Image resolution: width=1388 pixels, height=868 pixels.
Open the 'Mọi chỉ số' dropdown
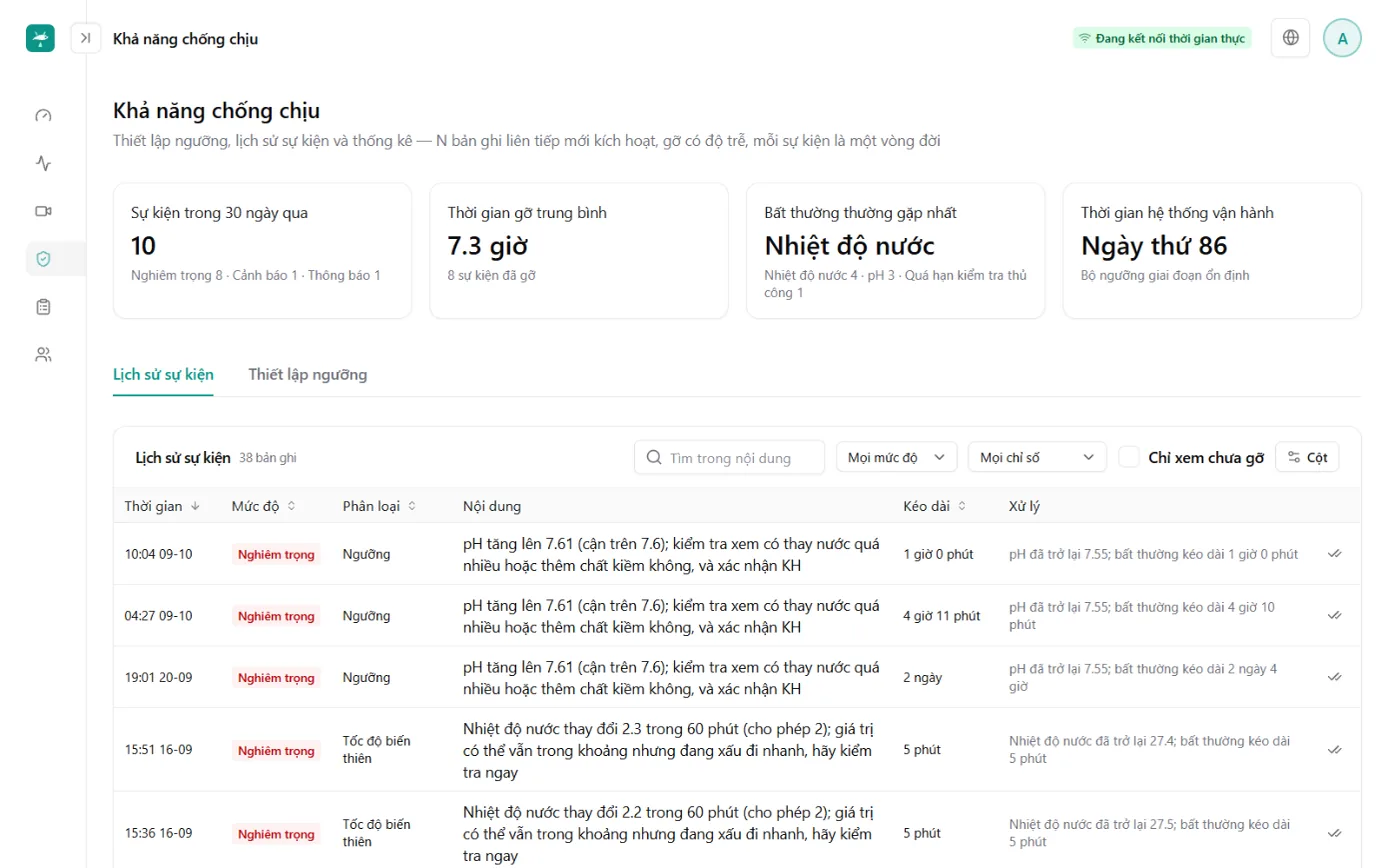coord(1037,457)
